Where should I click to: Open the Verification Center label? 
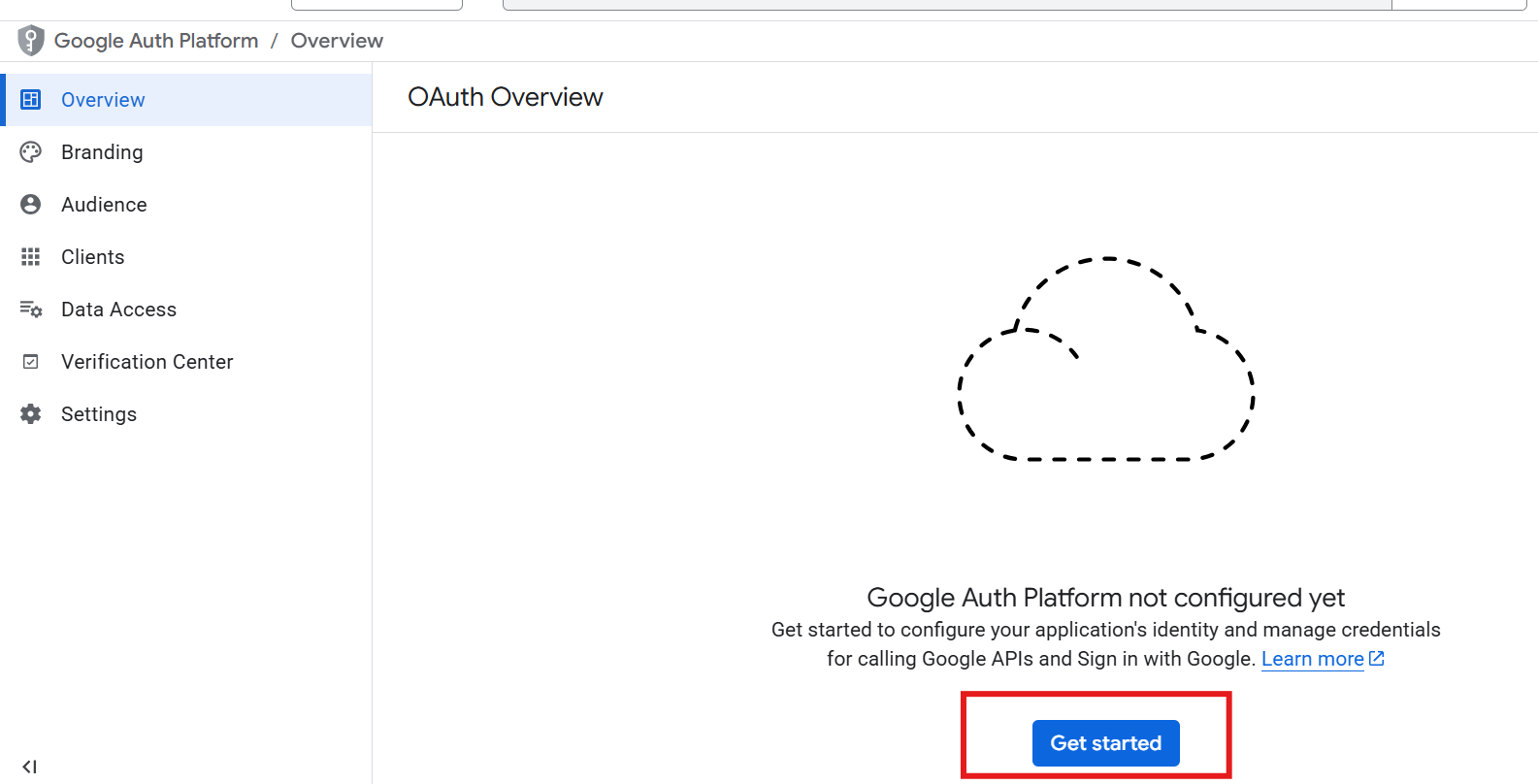tap(147, 362)
